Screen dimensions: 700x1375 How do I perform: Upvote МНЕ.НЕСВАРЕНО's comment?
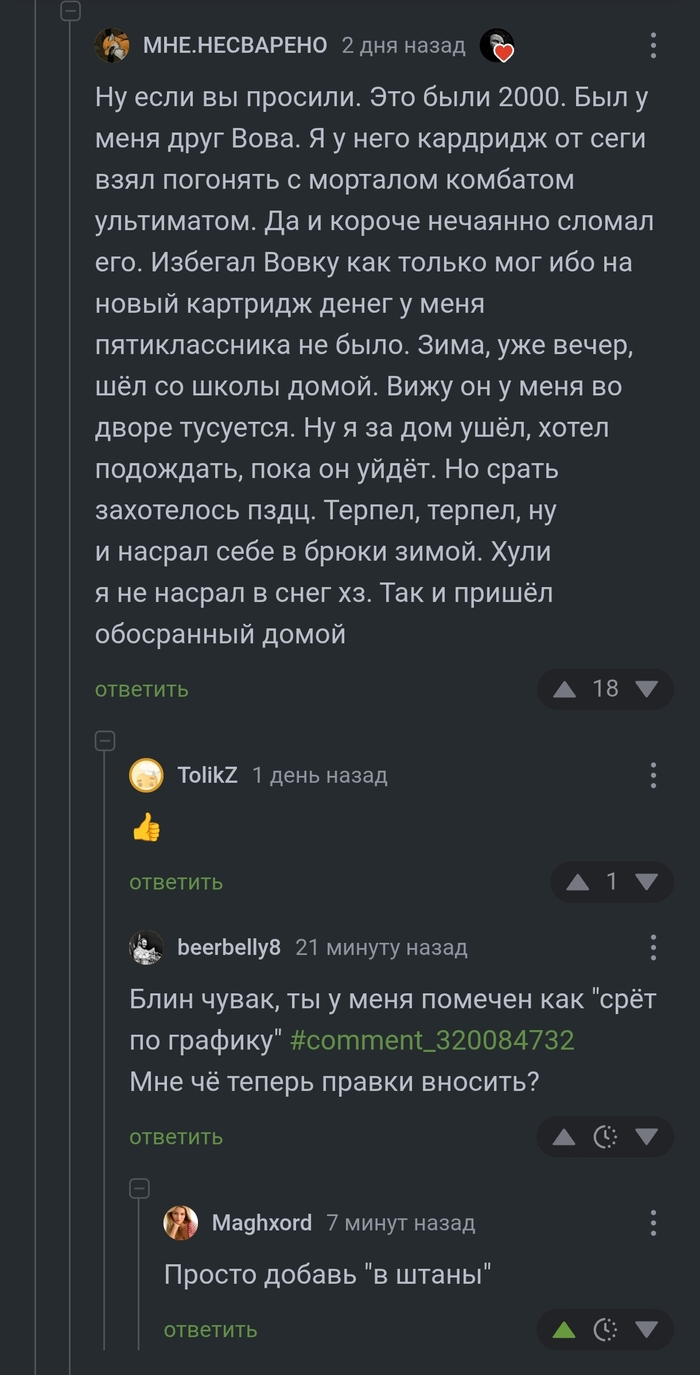[x=565, y=688]
